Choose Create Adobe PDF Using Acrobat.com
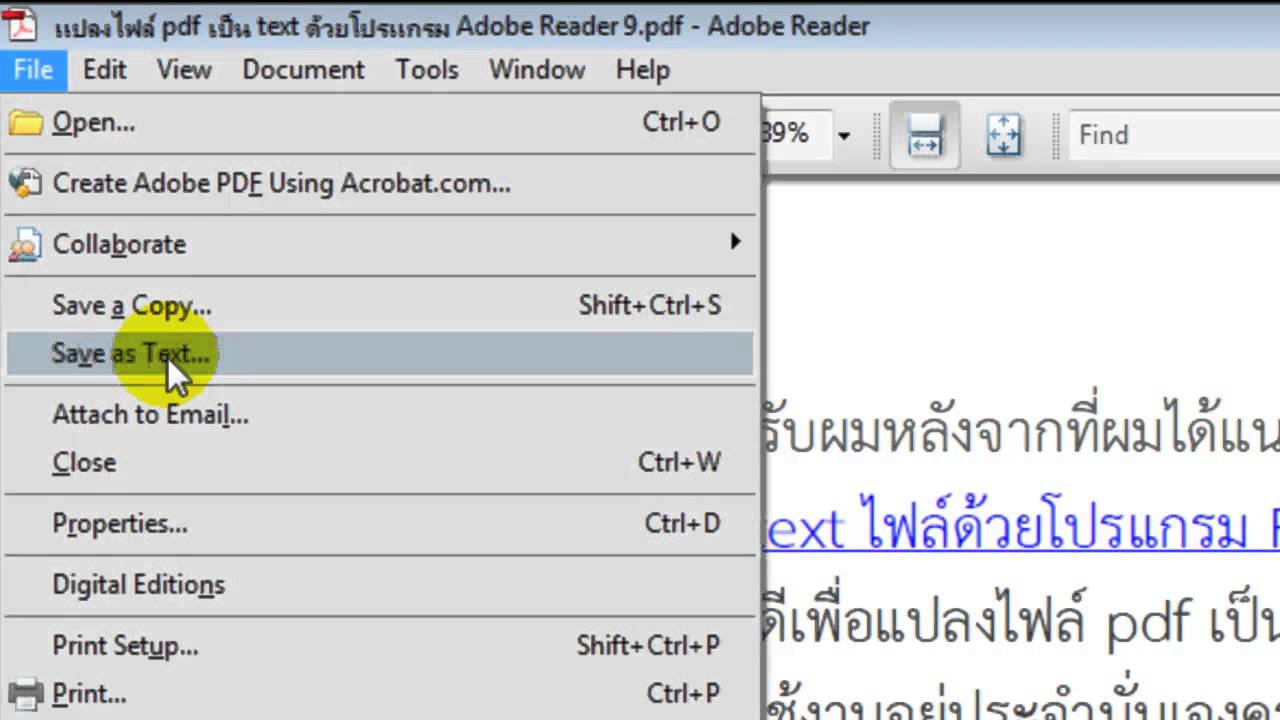1280x720 pixels. pyautogui.click(x=380, y=184)
